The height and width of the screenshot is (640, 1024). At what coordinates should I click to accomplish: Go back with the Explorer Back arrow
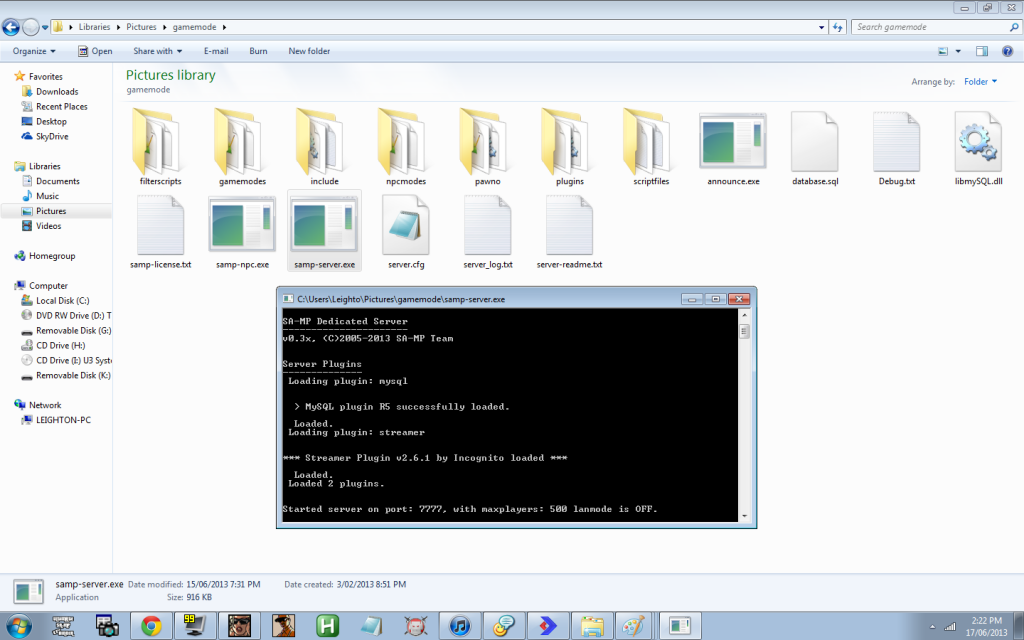tap(10, 27)
